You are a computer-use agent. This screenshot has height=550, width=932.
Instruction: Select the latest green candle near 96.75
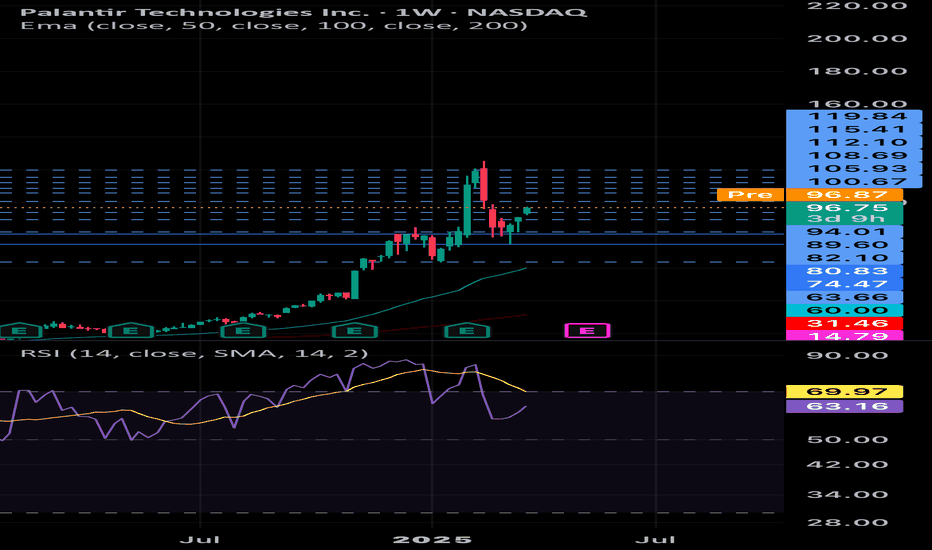pos(527,210)
